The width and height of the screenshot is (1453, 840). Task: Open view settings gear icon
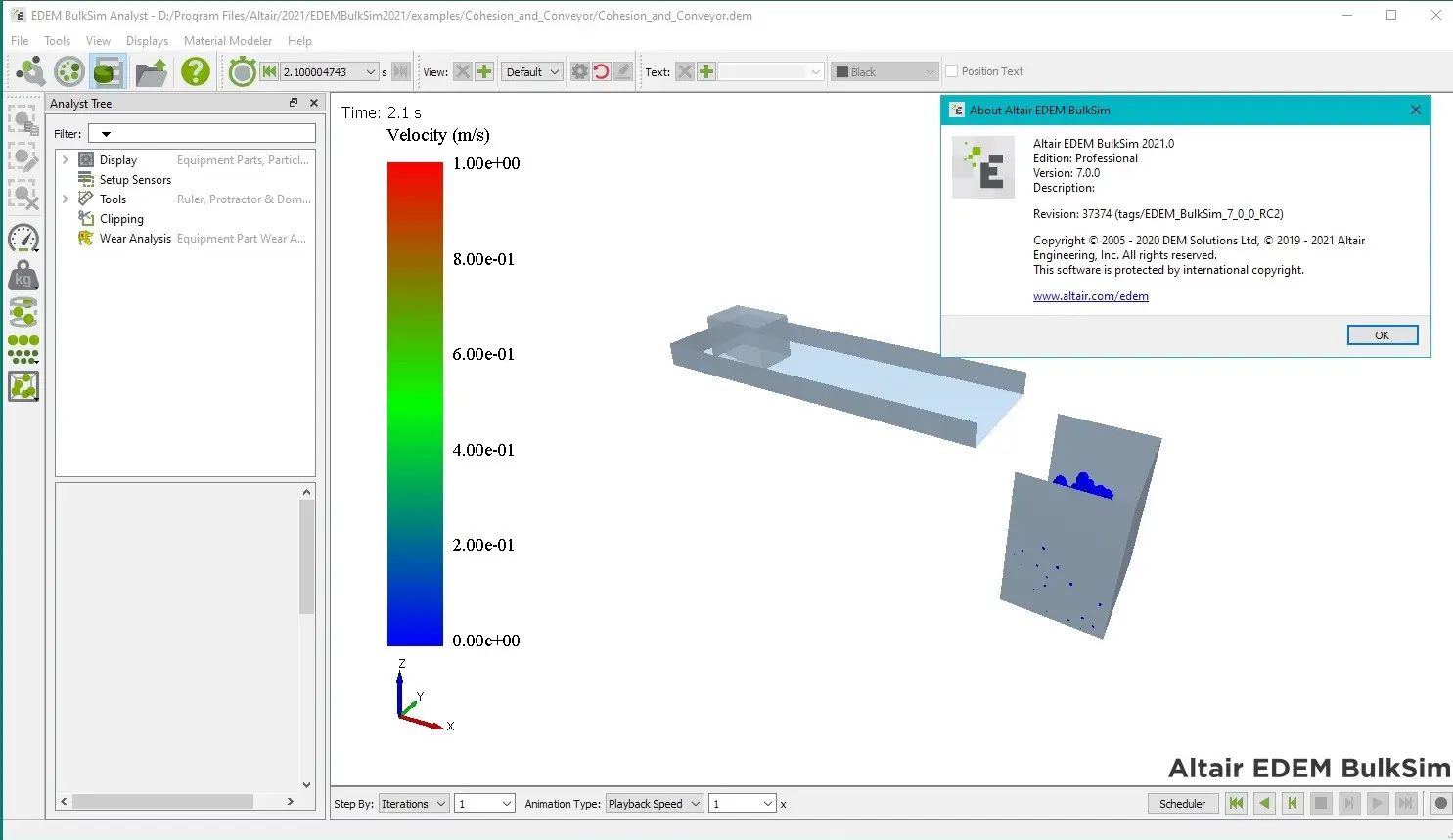pos(580,71)
